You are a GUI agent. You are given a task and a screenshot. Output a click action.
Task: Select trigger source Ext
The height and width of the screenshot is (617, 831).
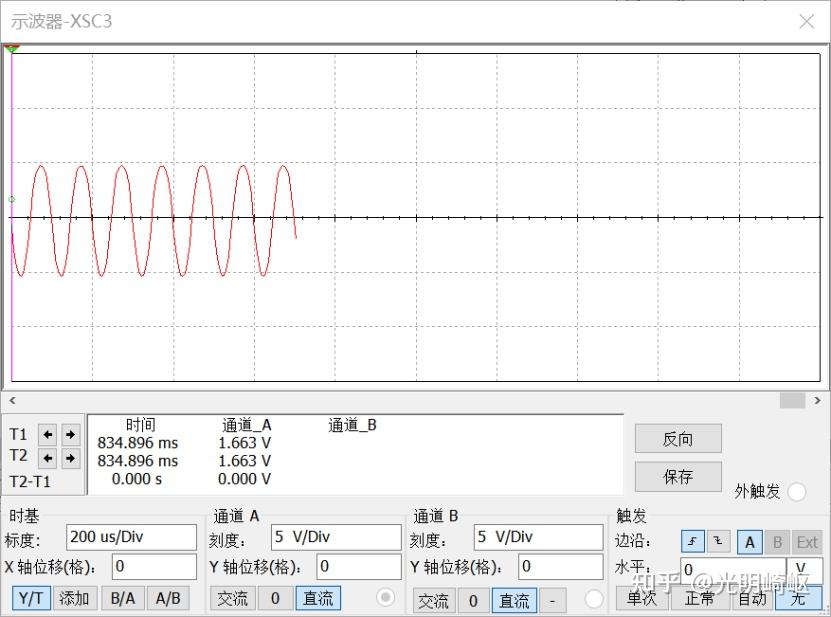807,542
